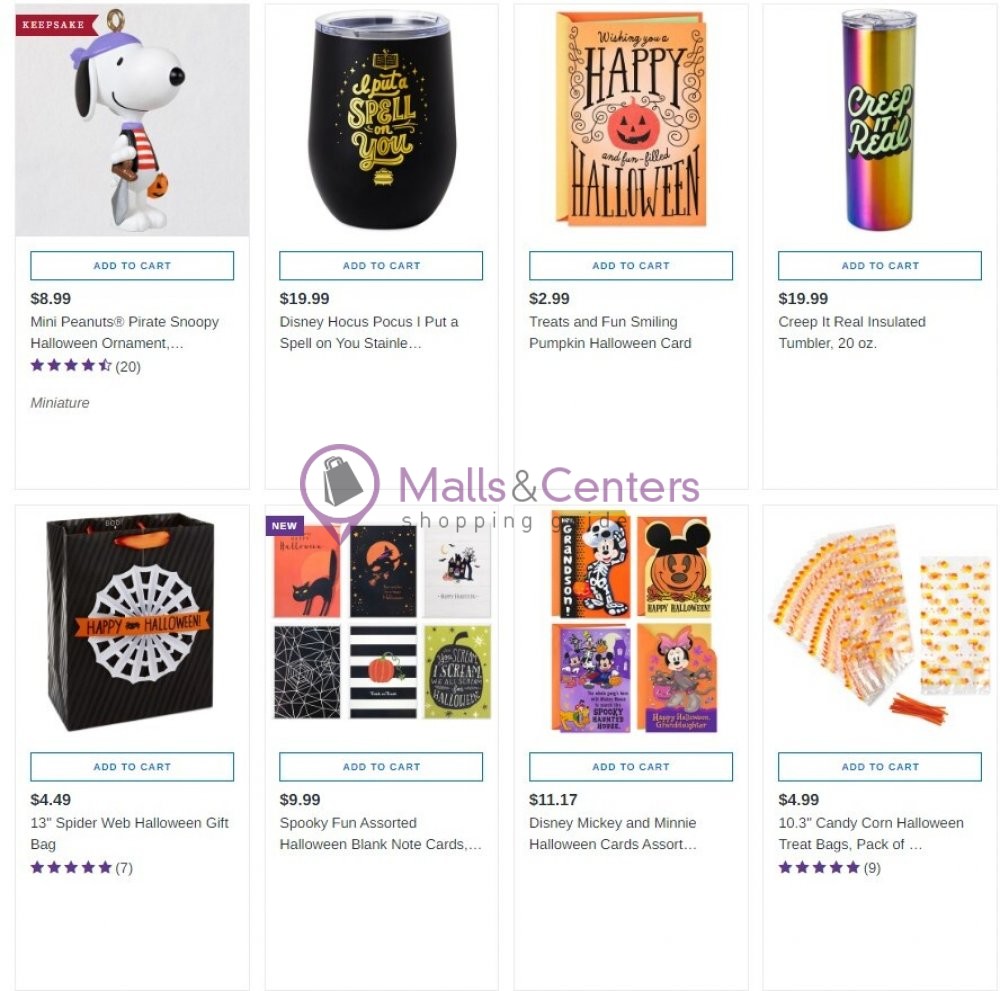The height and width of the screenshot is (991, 1000).
Task: Open Creep It Real Insulated Tumbler product page
Action: [852, 332]
